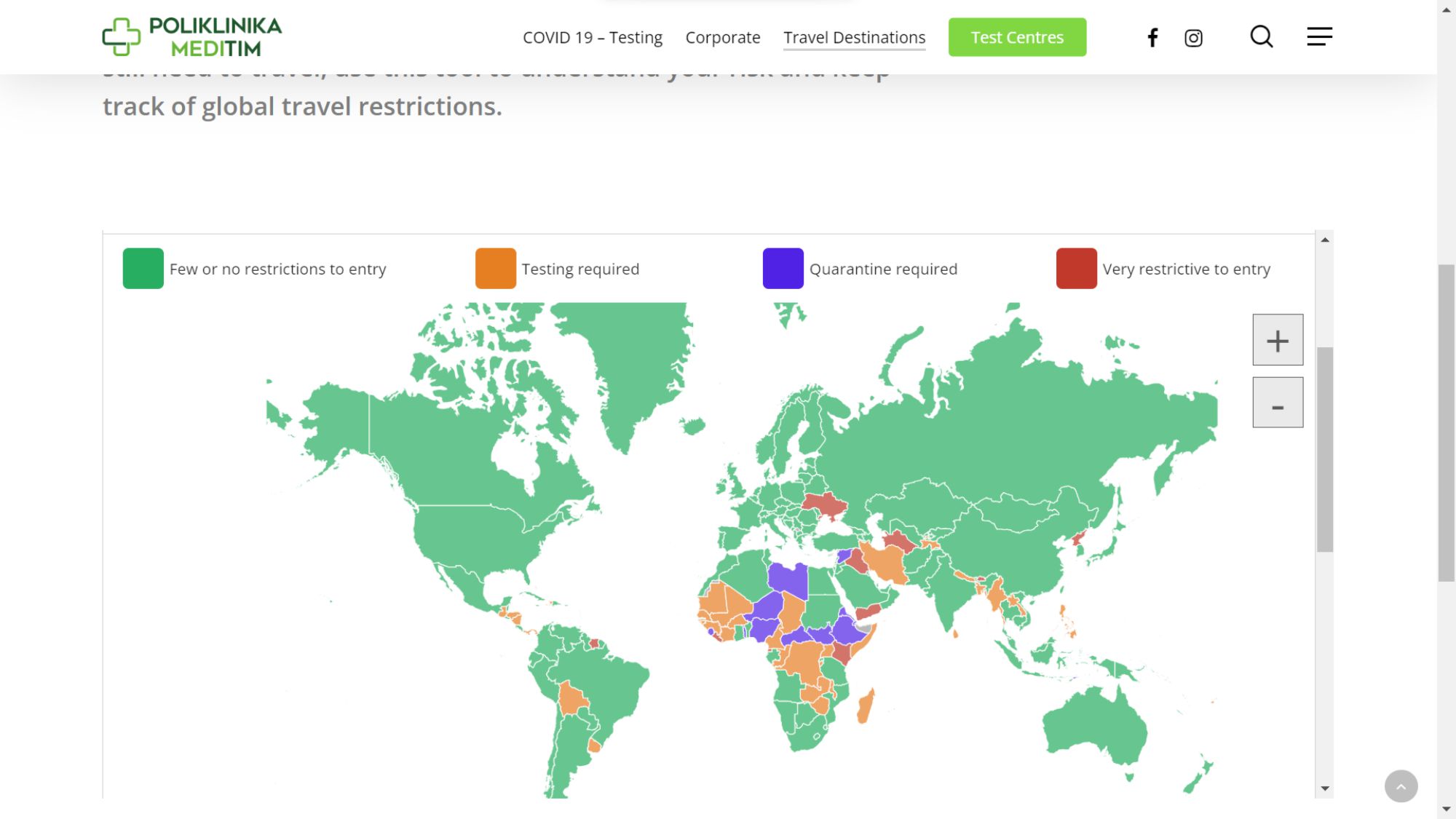Viewport: 1456px width, 819px height.
Task: Open the Instagram profile icon
Action: point(1193,38)
